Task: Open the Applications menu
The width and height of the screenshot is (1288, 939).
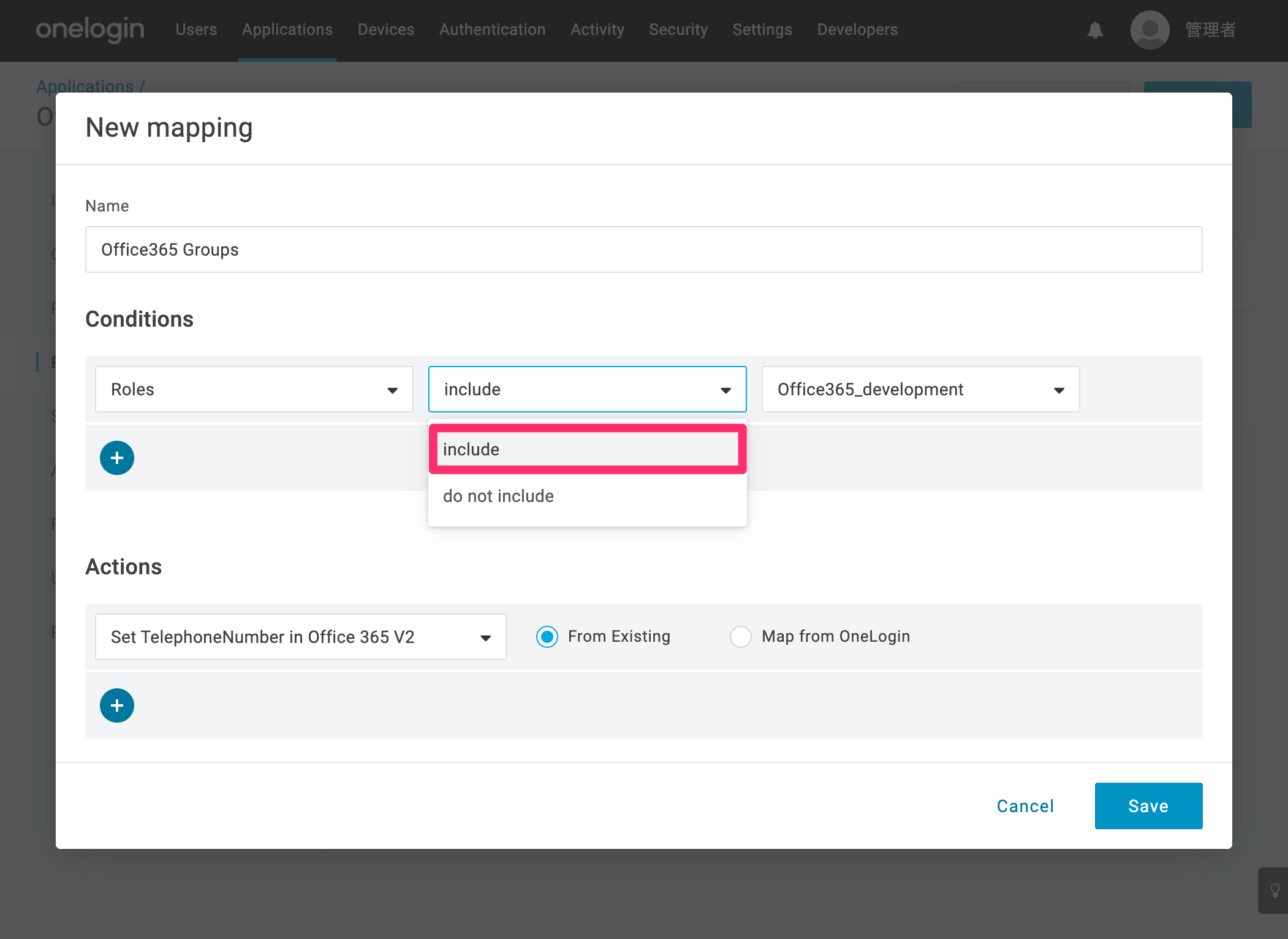Action: [287, 29]
